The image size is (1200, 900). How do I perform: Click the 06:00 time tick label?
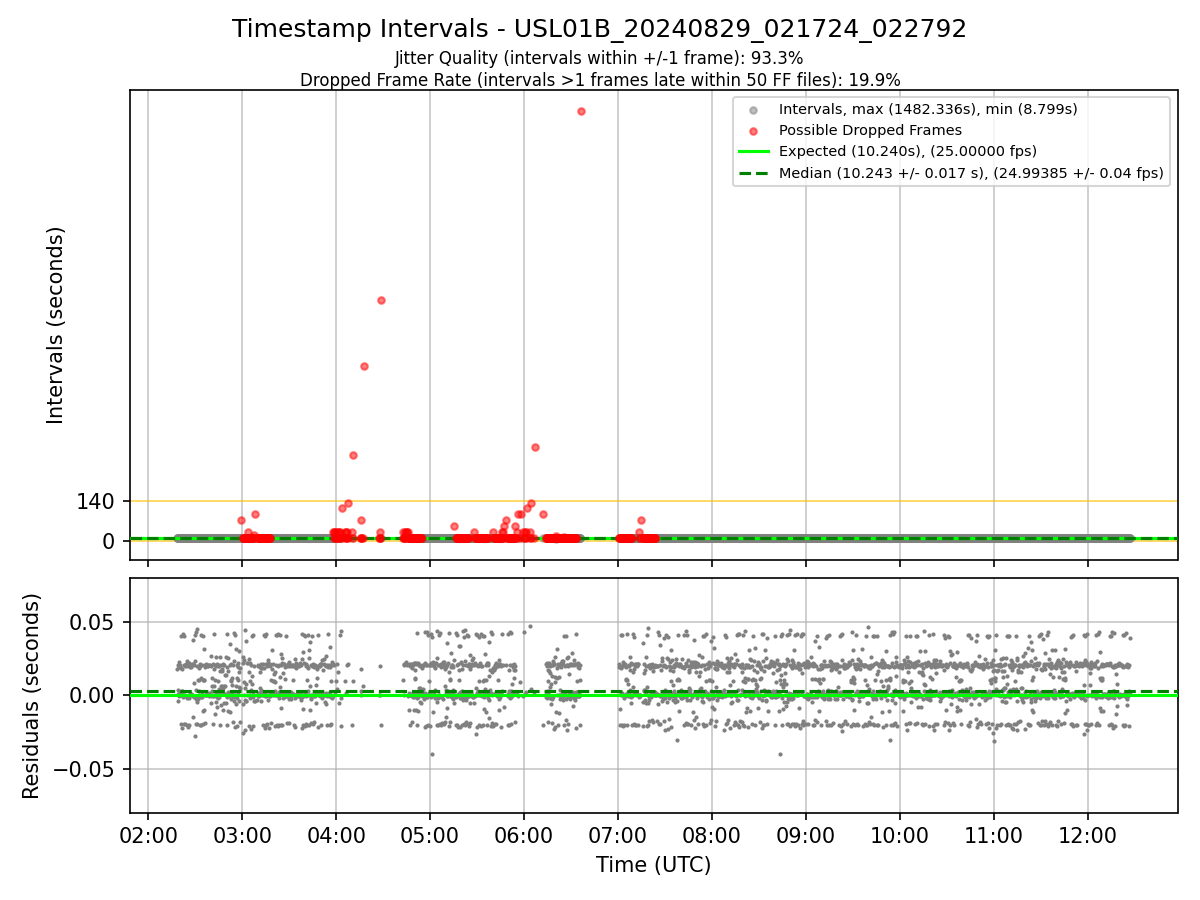(x=524, y=834)
